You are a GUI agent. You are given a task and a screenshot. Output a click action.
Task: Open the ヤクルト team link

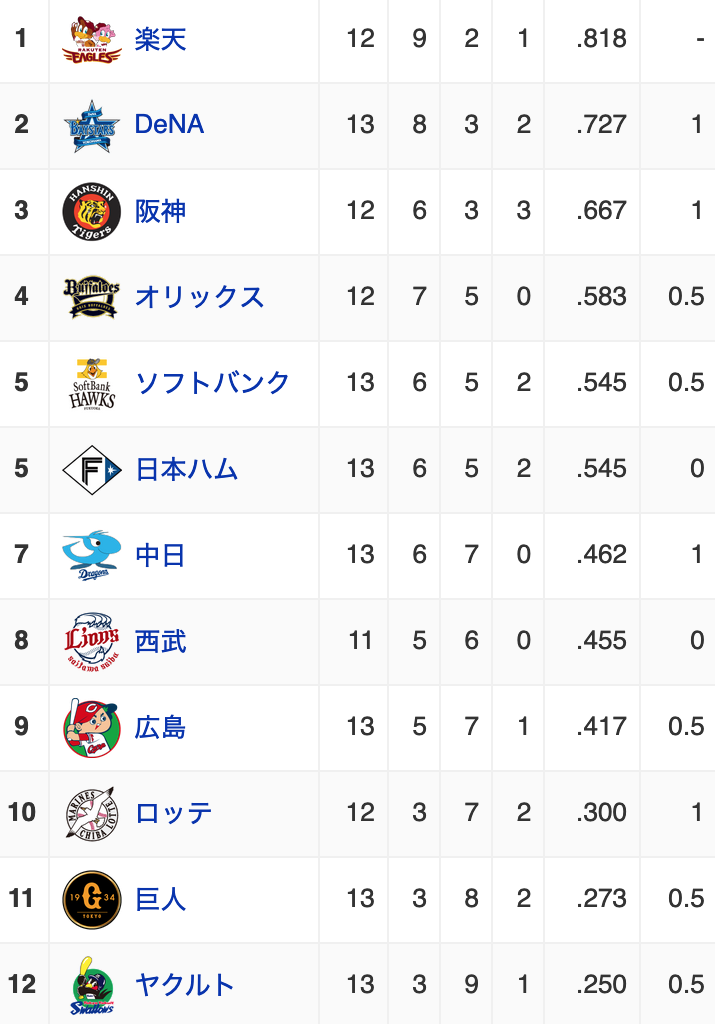pos(185,985)
